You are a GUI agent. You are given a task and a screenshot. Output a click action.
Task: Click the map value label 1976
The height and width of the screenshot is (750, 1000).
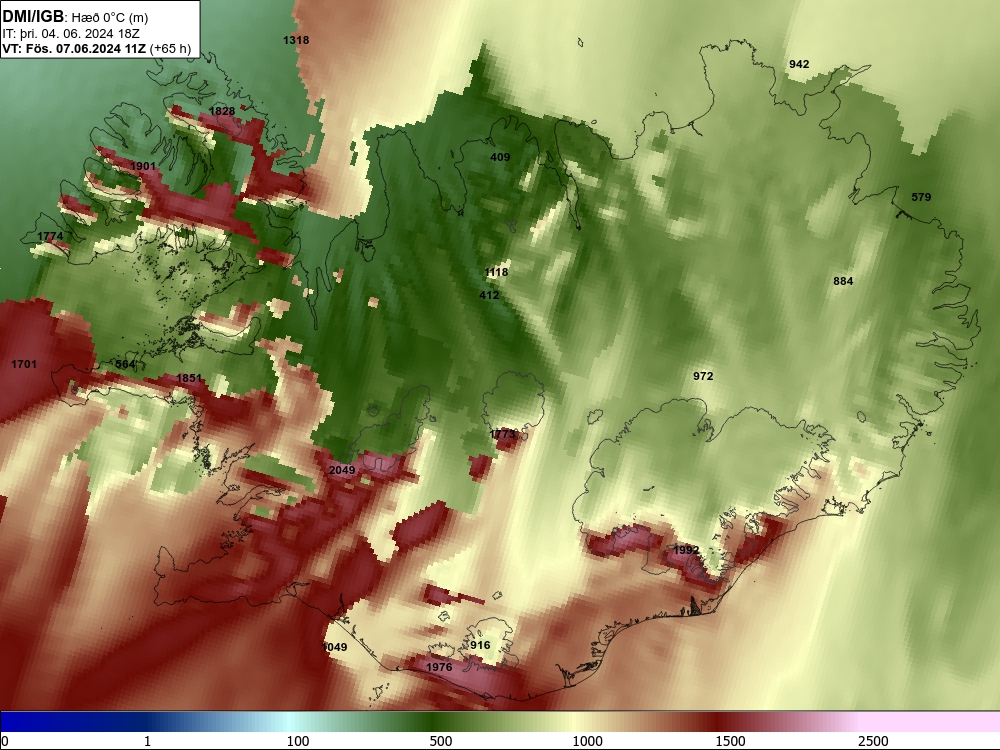pos(439,667)
